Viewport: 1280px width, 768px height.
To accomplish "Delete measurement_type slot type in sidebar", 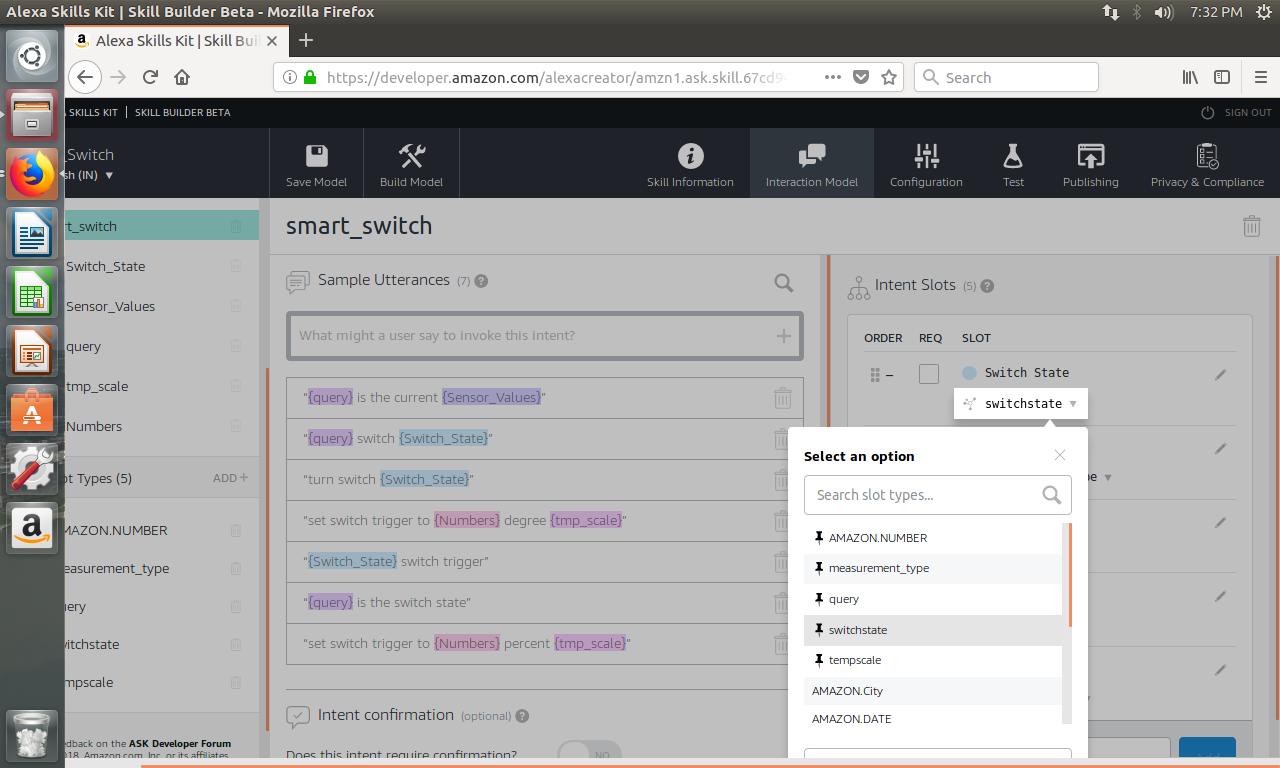I will (236, 568).
